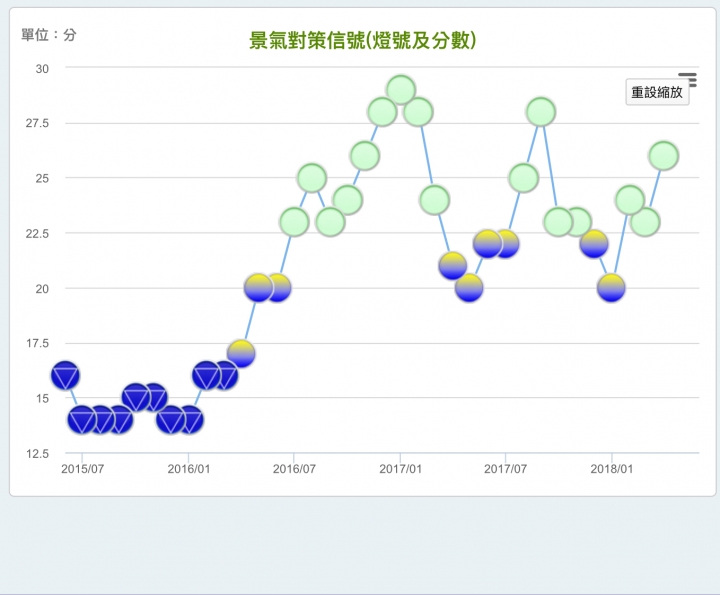Select the green light at 26 in 2016/11

tap(365, 156)
